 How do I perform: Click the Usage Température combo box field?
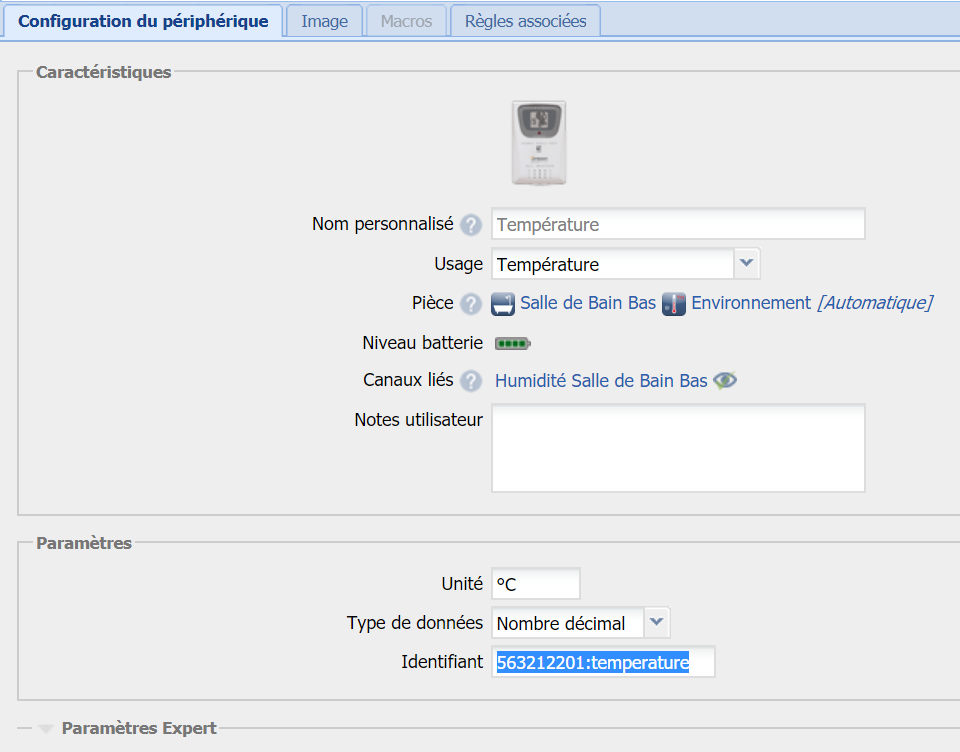click(x=612, y=264)
